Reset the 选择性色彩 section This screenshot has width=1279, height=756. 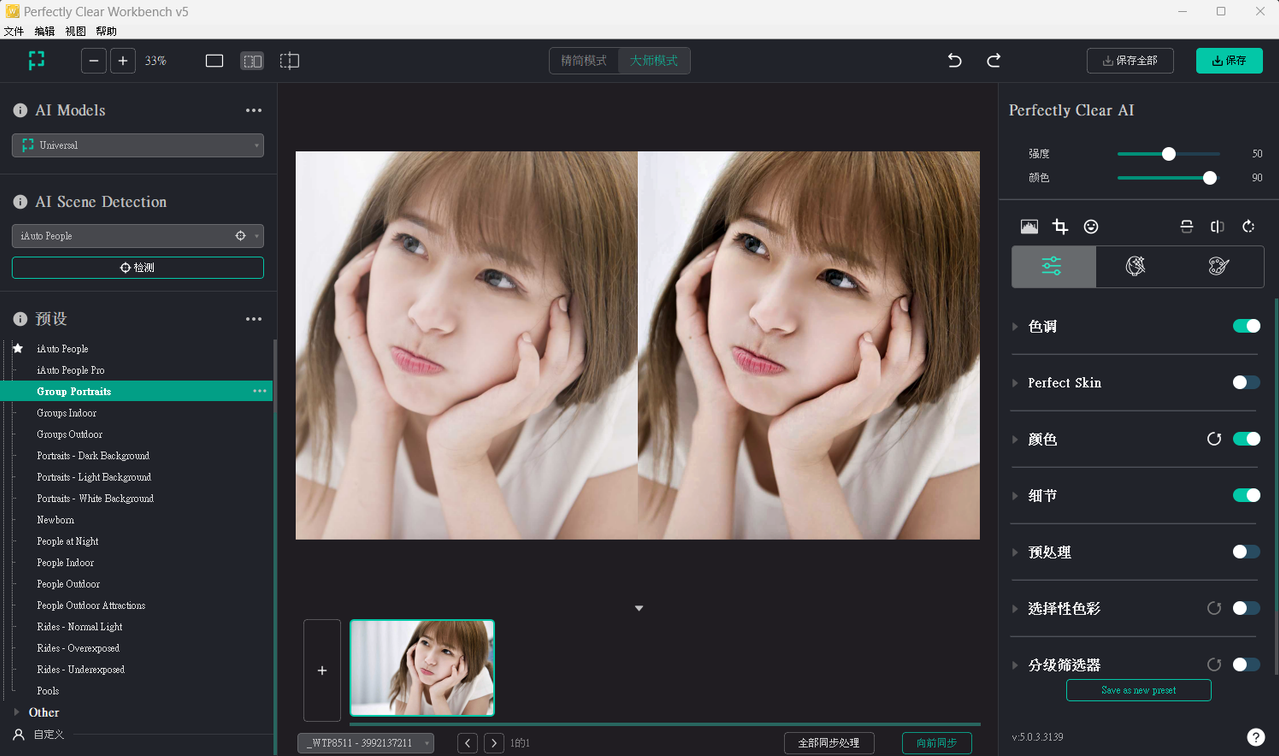click(x=1214, y=608)
